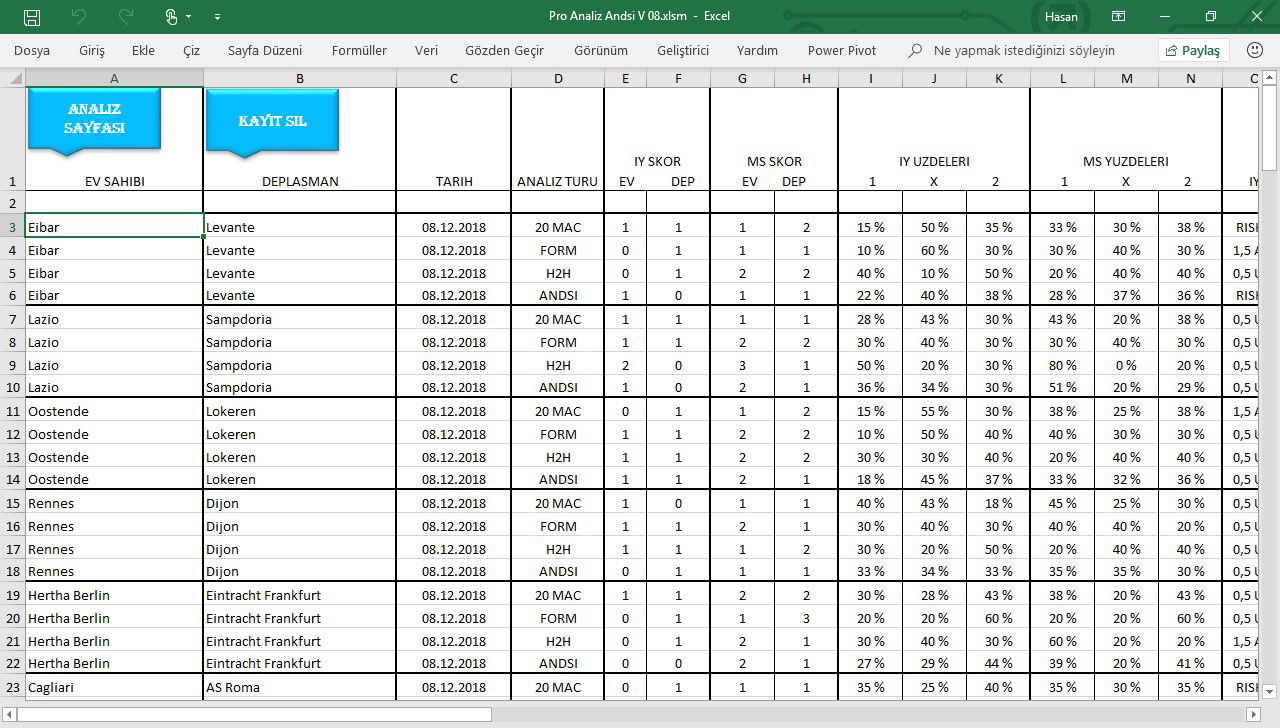Select the 'Sampdoria' cell in row 7
The image size is (1280, 728).
coord(300,319)
